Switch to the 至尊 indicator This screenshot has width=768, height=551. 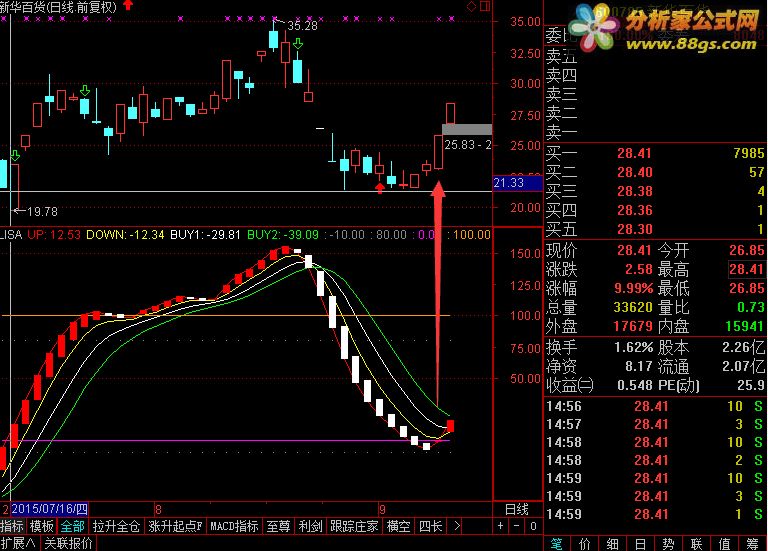(x=278, y=526)
